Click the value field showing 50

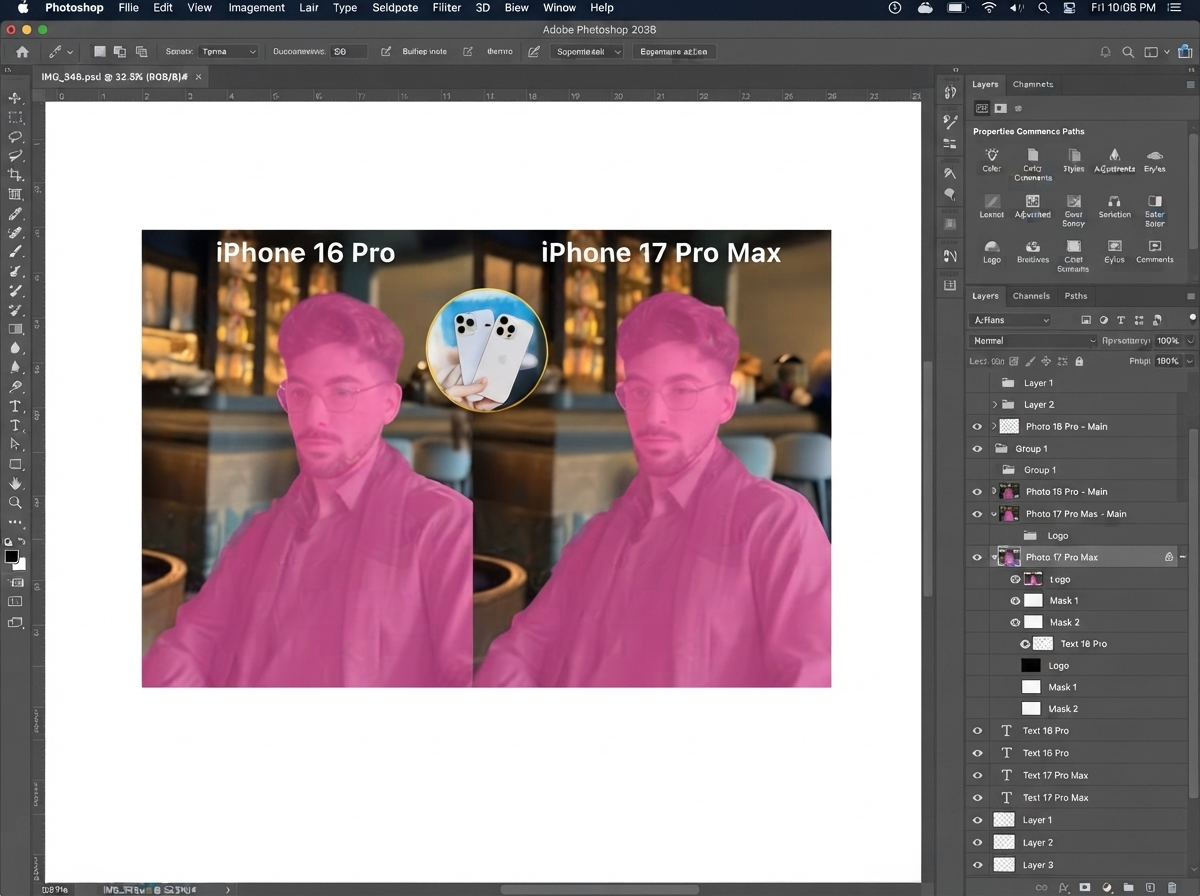click(x=349, y=51)
